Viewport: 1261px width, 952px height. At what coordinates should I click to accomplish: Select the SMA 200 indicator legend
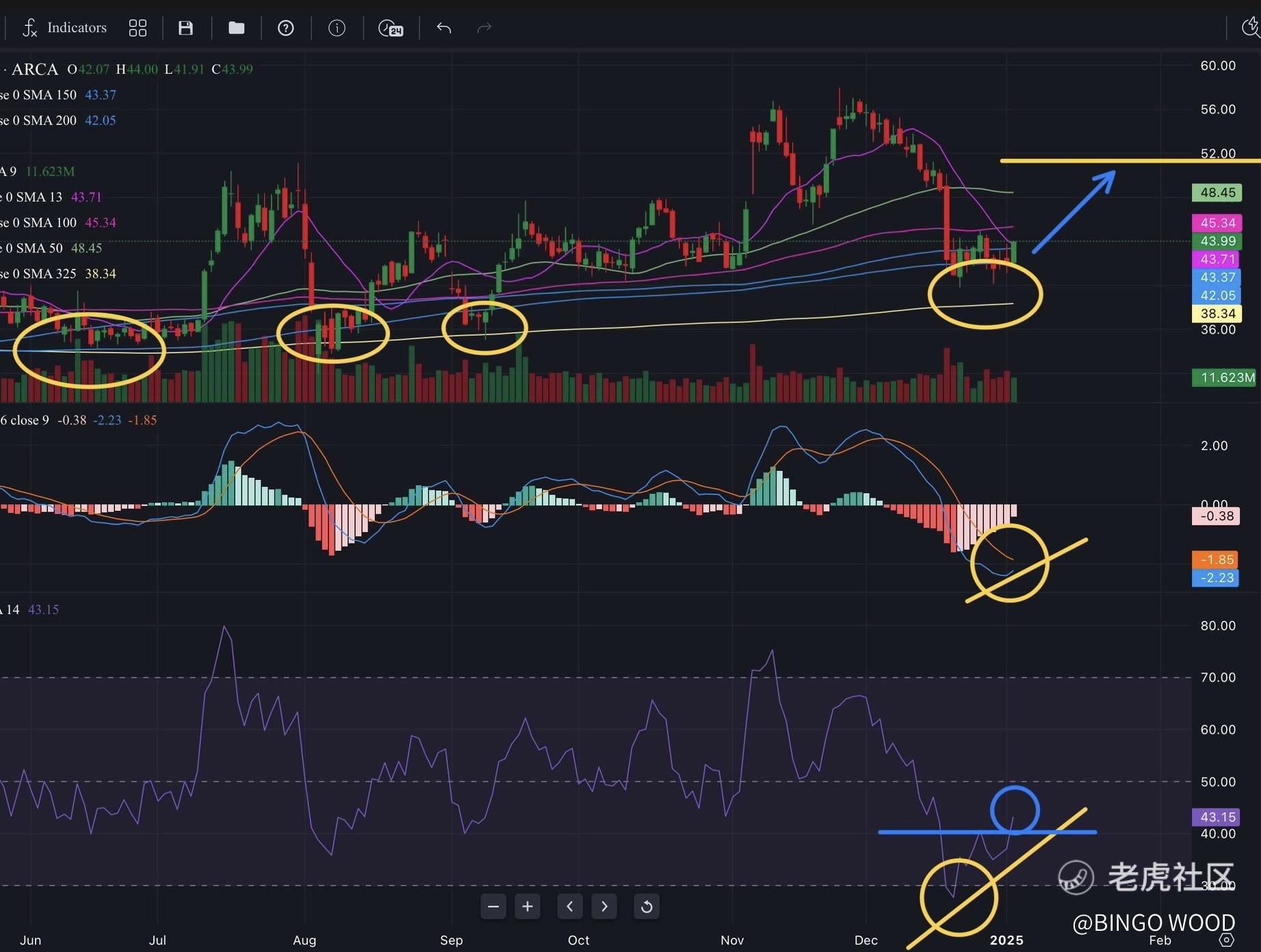tap(58, 120)
